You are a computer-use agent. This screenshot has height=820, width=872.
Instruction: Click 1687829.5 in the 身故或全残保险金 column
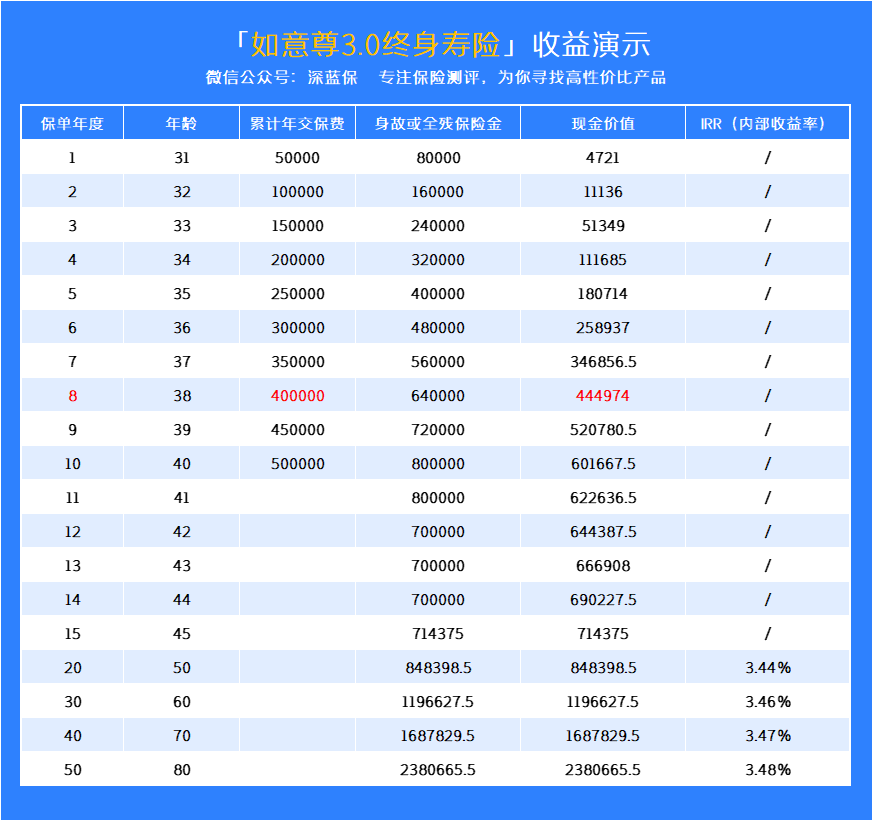point(437,736)
